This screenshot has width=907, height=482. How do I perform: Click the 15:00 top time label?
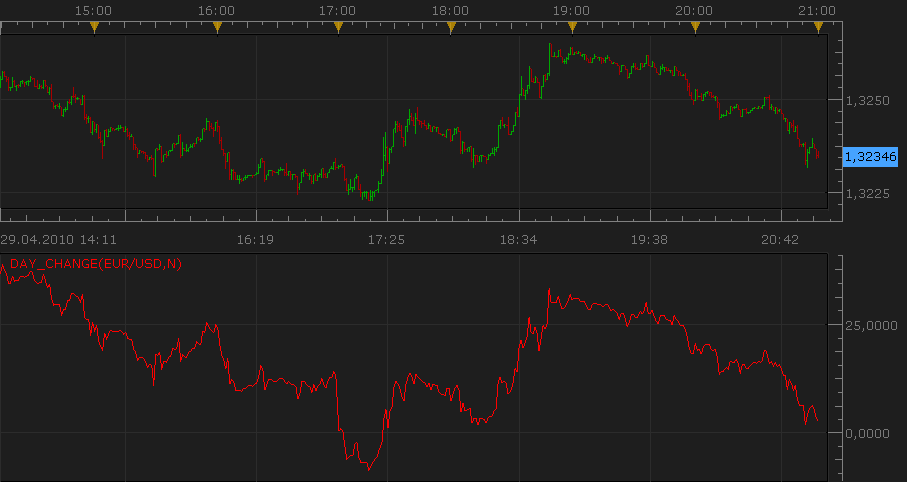point(93,10)
